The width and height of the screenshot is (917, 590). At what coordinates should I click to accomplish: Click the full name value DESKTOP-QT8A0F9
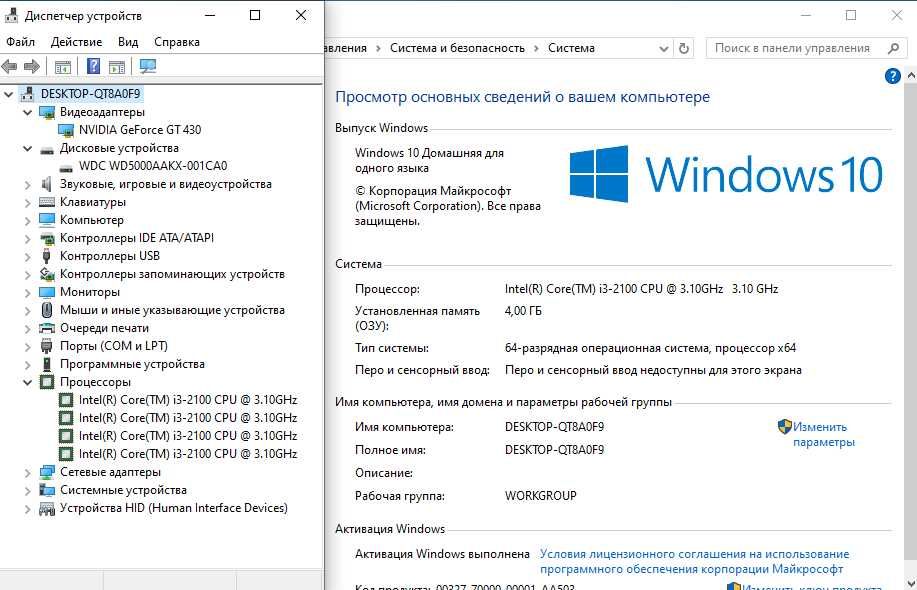click(x=554, y=450)
